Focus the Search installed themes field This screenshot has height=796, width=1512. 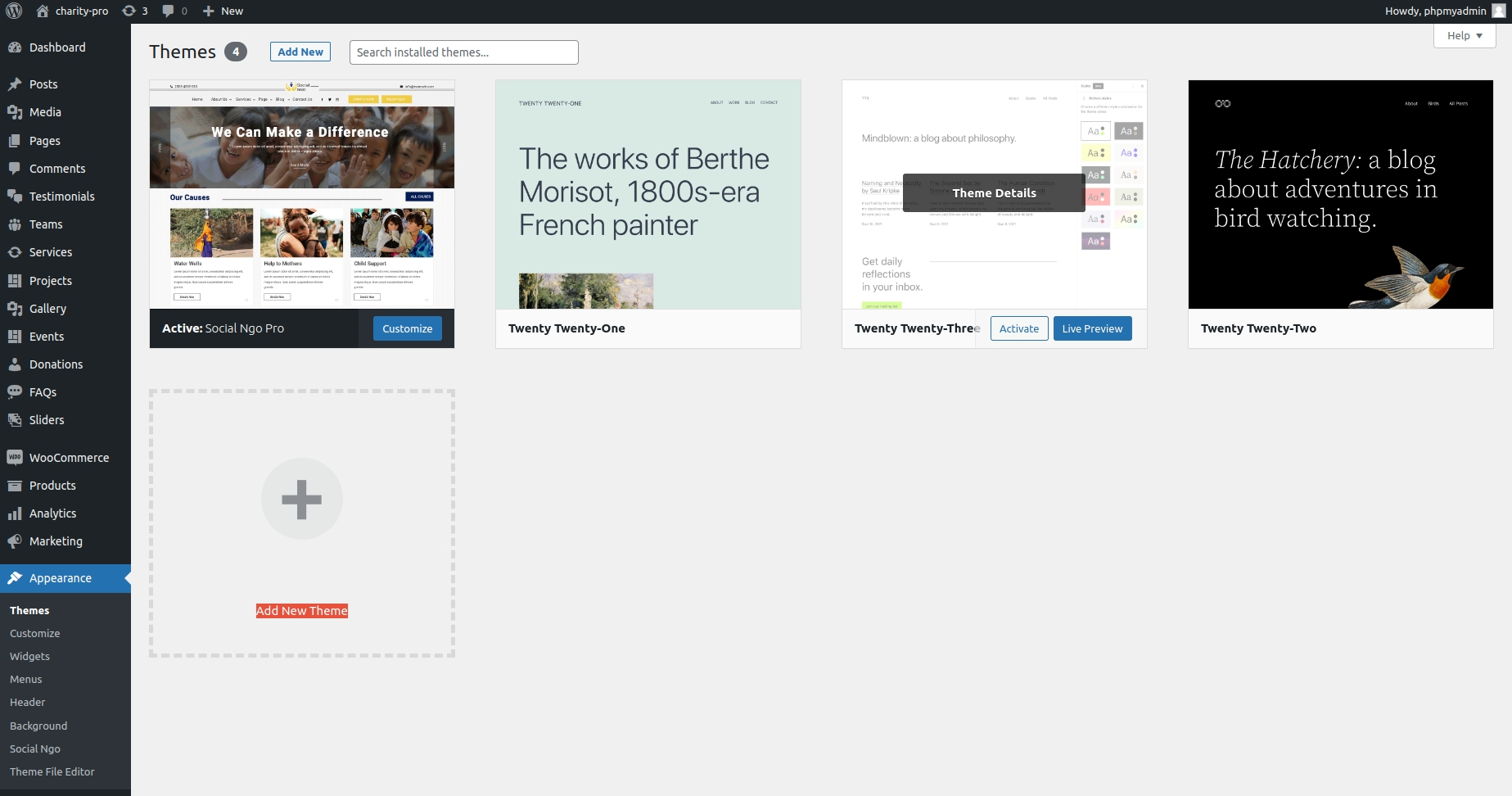point(464,52)
